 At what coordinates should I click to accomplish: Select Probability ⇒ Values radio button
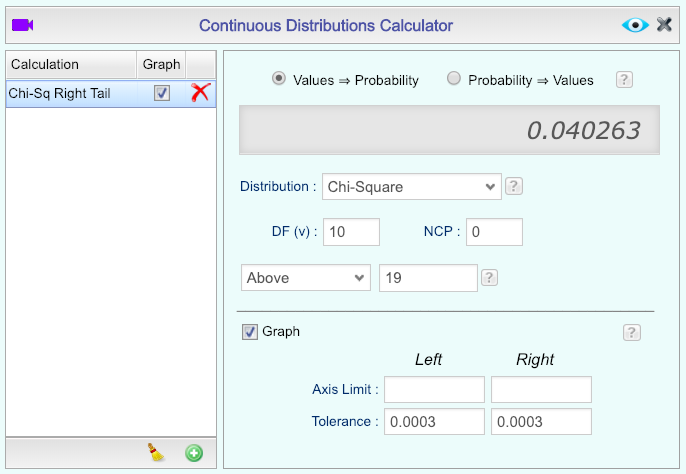coord(454,79)
